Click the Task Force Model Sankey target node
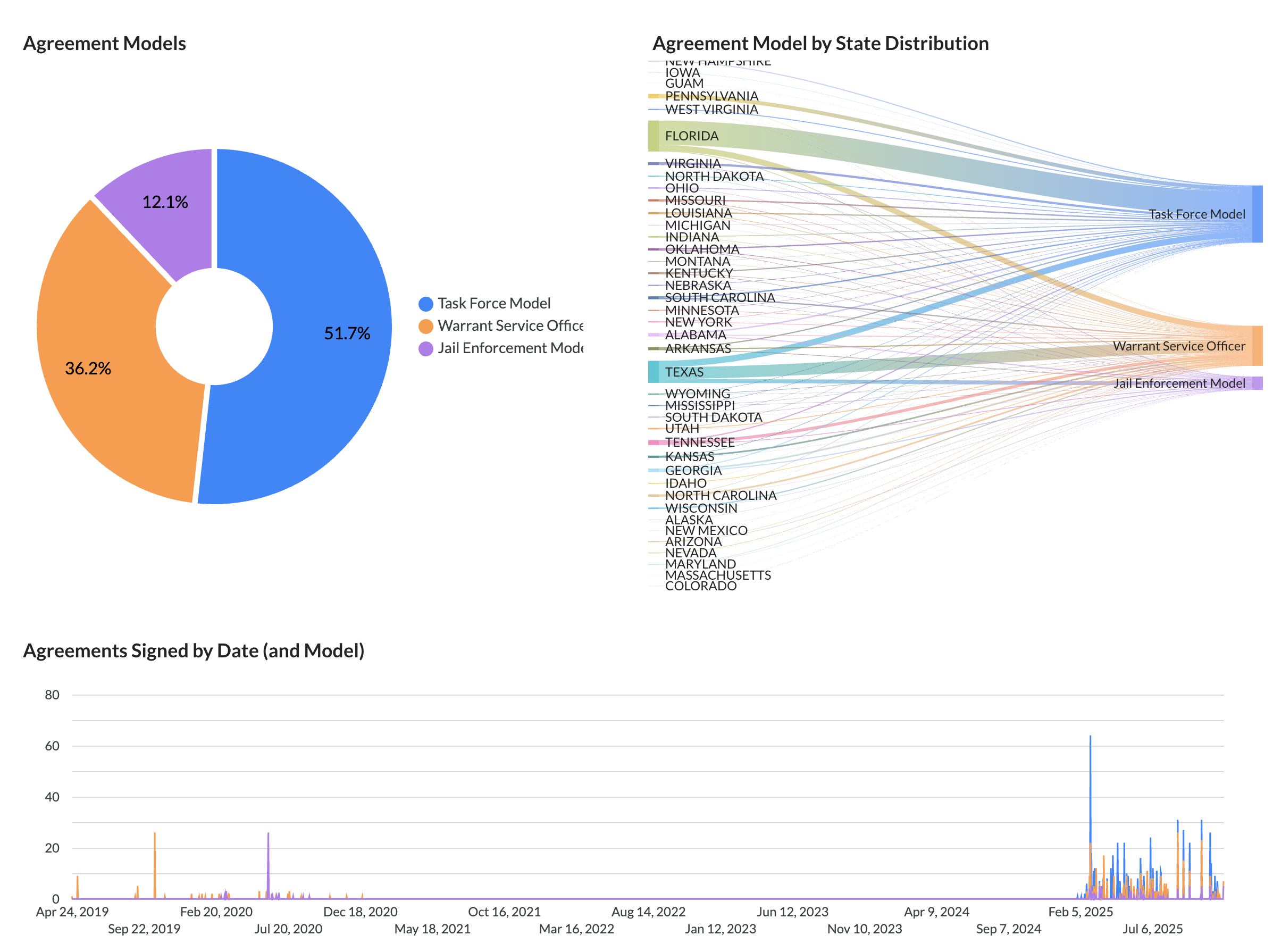1273x952 pixels. [1257, 214]
